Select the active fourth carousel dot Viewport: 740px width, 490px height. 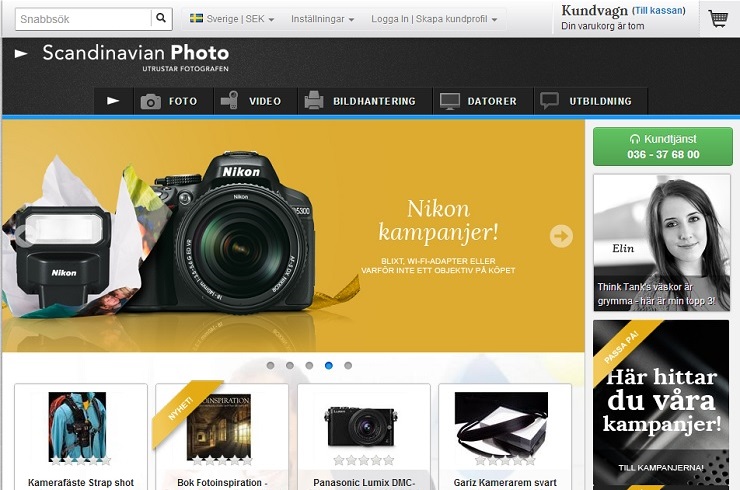(329, 365)
